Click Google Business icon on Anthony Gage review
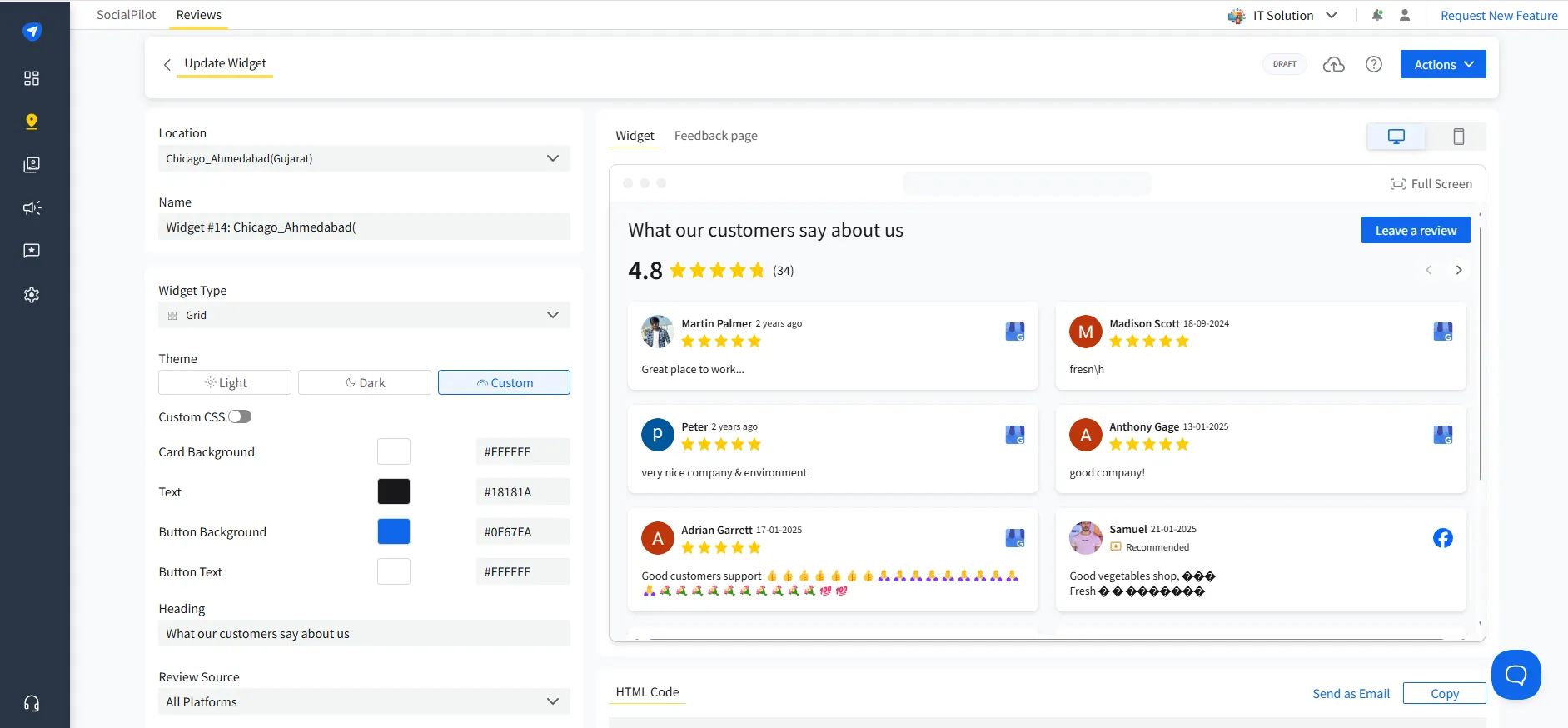Image resolution: width=1568 pixels, height=728 pixels. coord(1443,435)
